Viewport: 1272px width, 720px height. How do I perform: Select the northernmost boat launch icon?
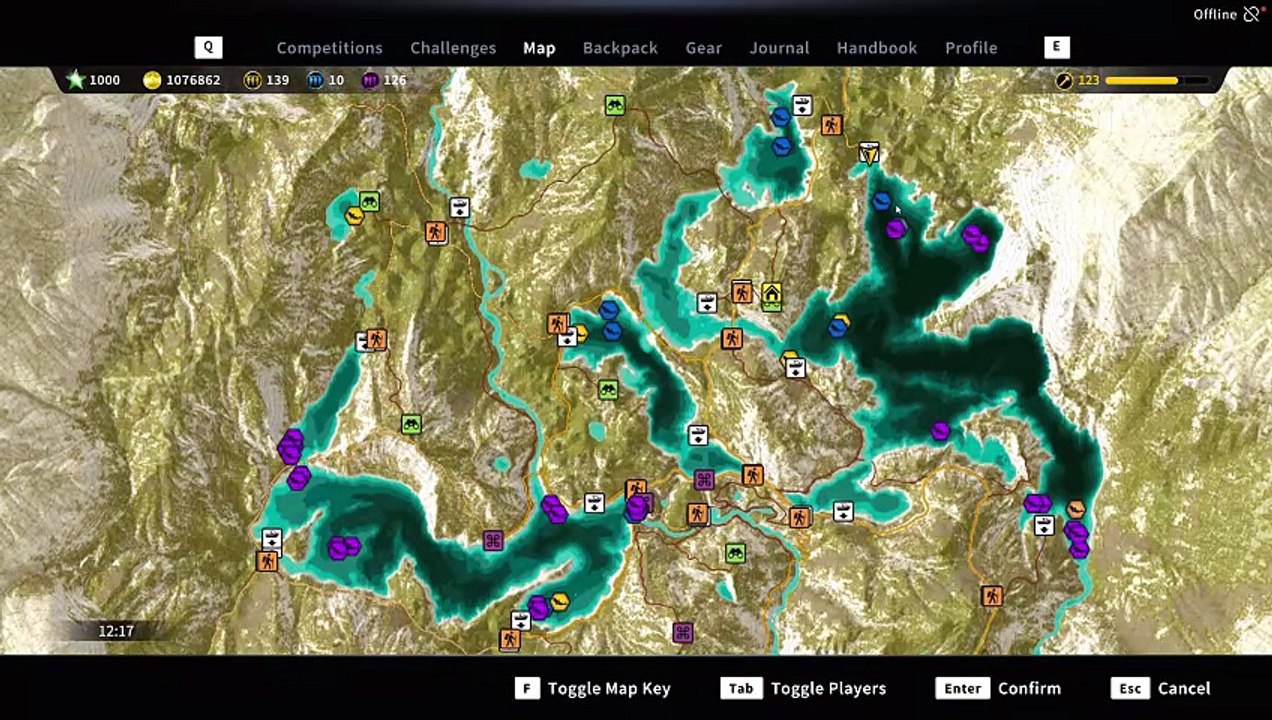click(802, 104)
